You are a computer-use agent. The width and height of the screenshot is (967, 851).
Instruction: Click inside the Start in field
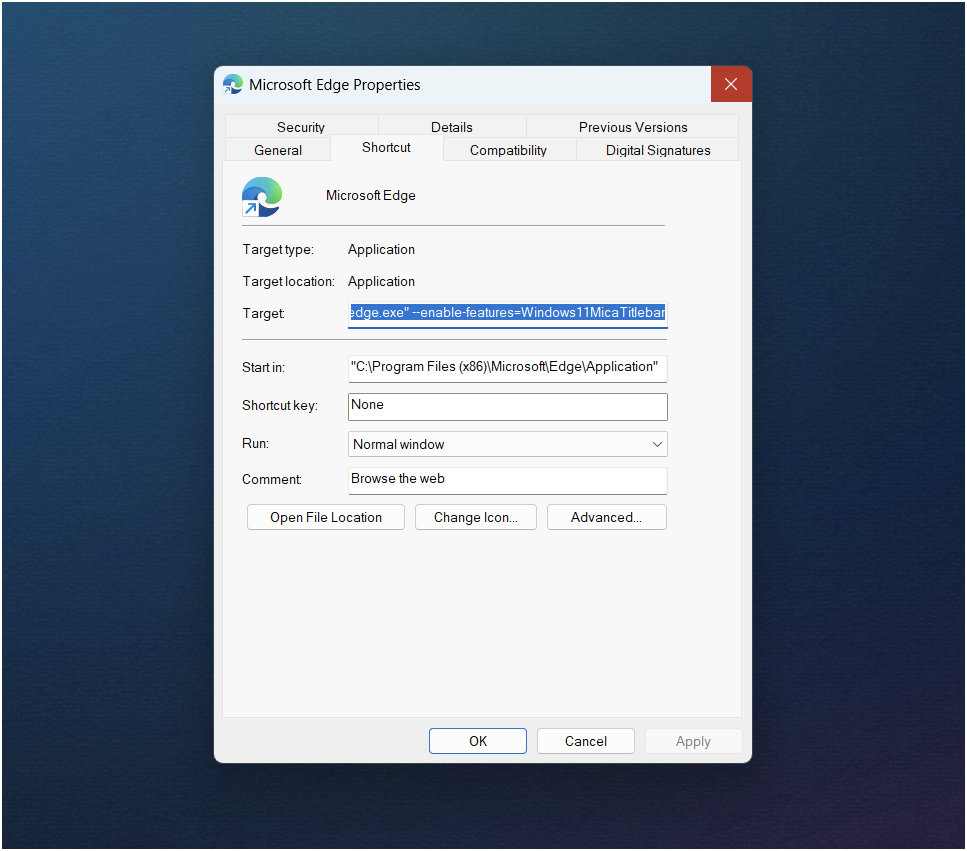[x=508, y=368]
